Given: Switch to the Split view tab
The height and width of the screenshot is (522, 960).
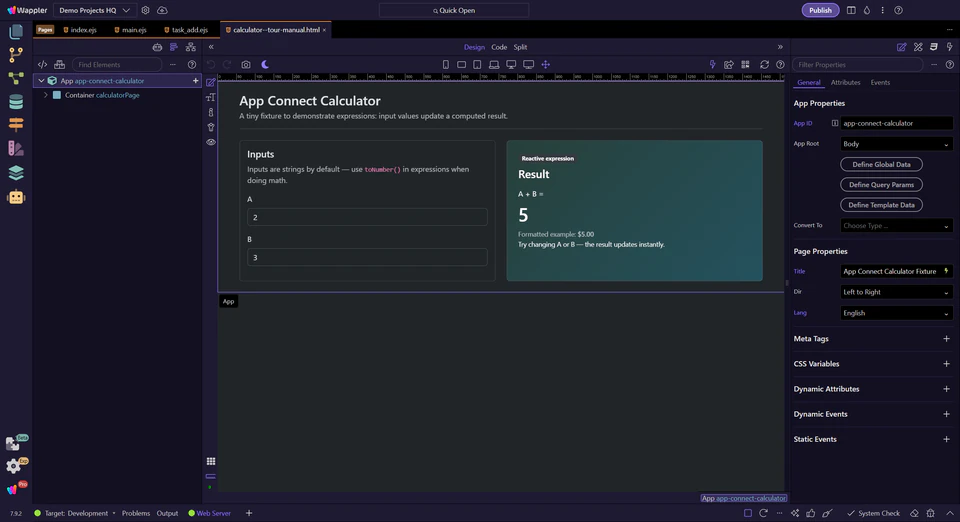Looking at the screenshot, I should [x=520, y=47].
